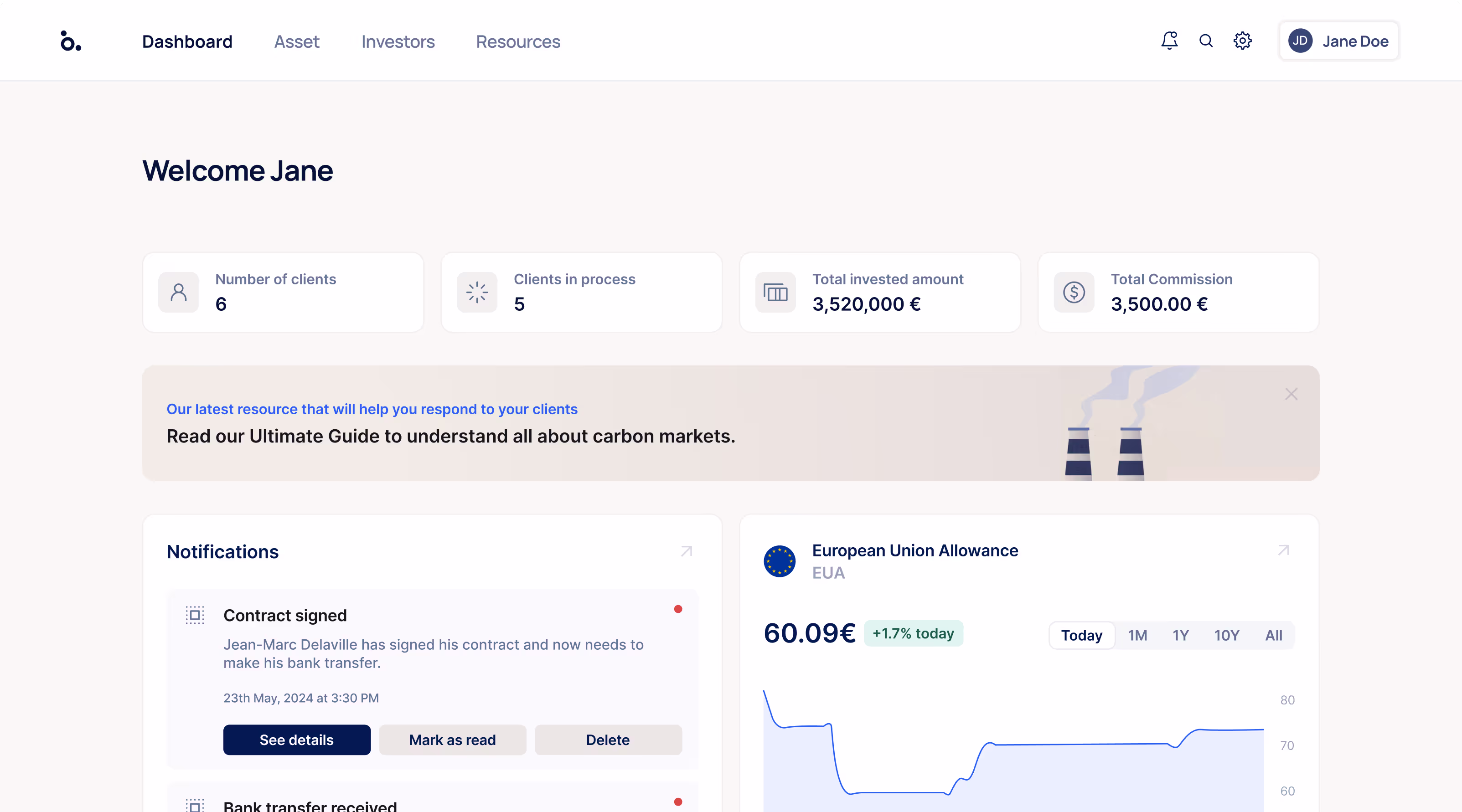Open latest resource link in banner
Image resolution: width=1462 pixels, height=812 pixels.
[372, 409]
